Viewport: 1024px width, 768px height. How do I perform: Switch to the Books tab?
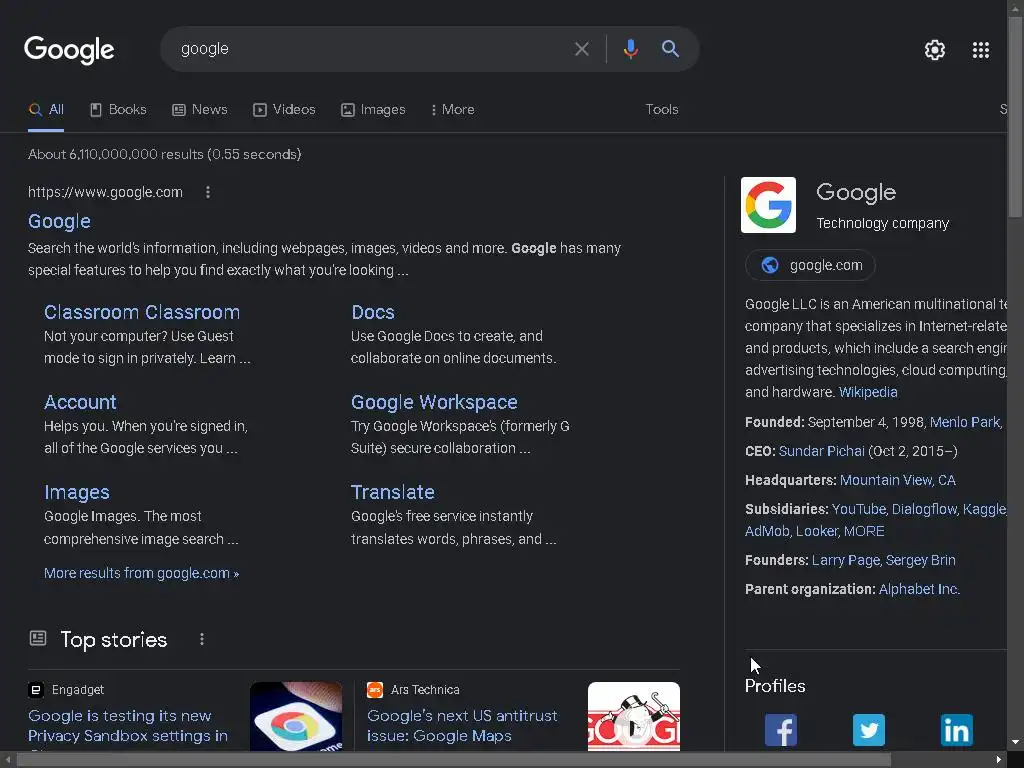[x=118, y=110]
